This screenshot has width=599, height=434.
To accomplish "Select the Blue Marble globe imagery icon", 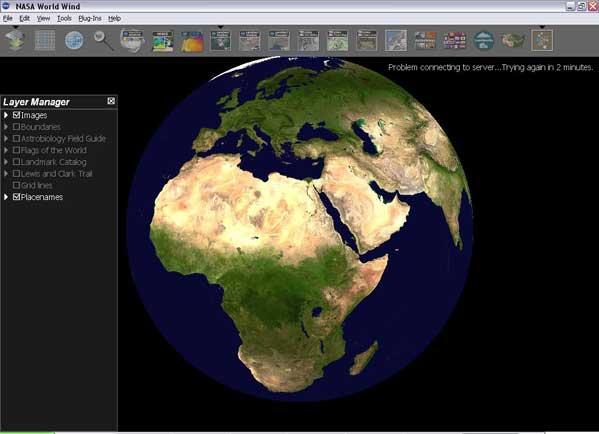I will coord(133,40).
